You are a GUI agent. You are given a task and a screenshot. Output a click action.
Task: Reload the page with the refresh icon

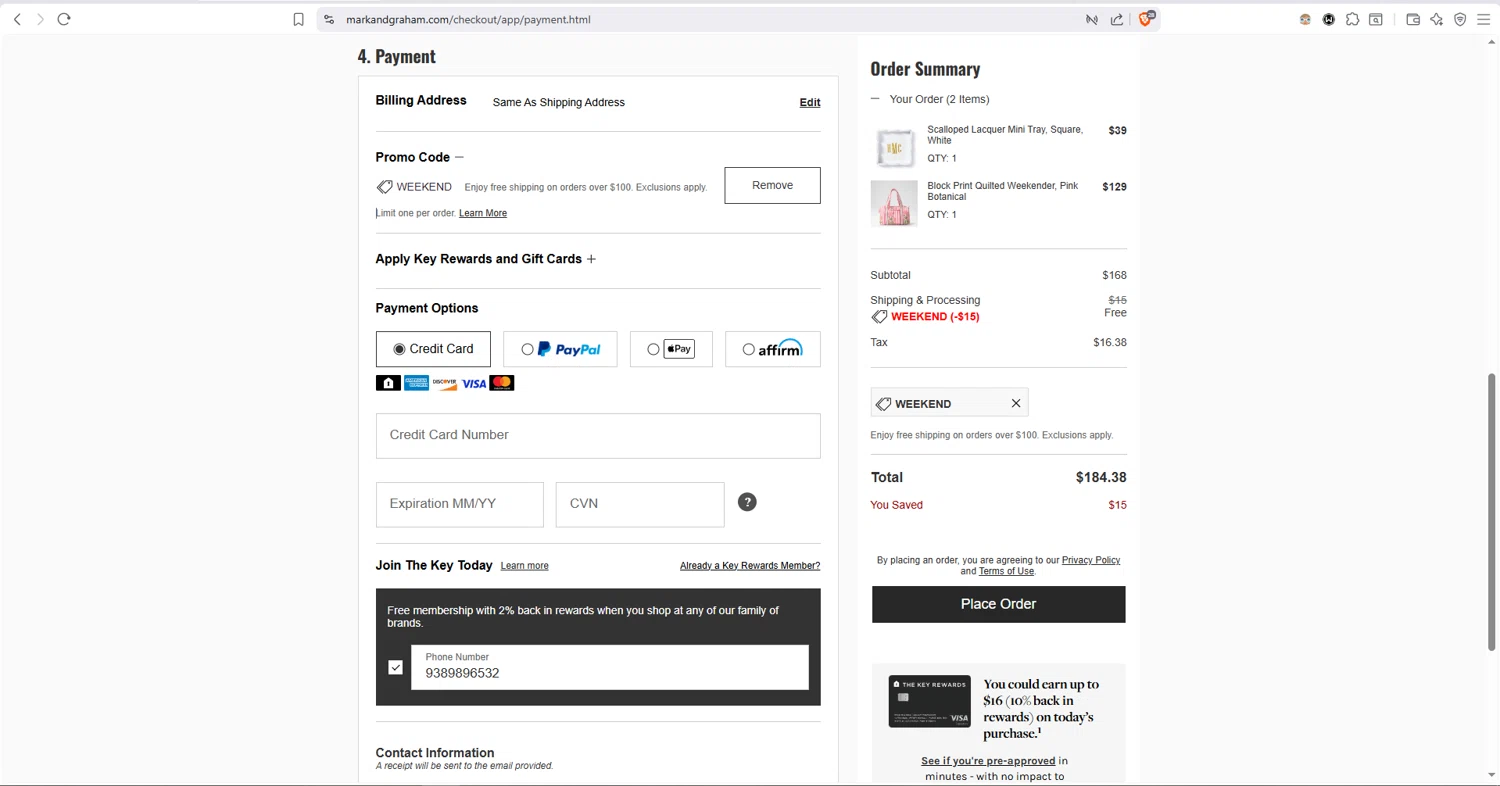pos(64,19)
